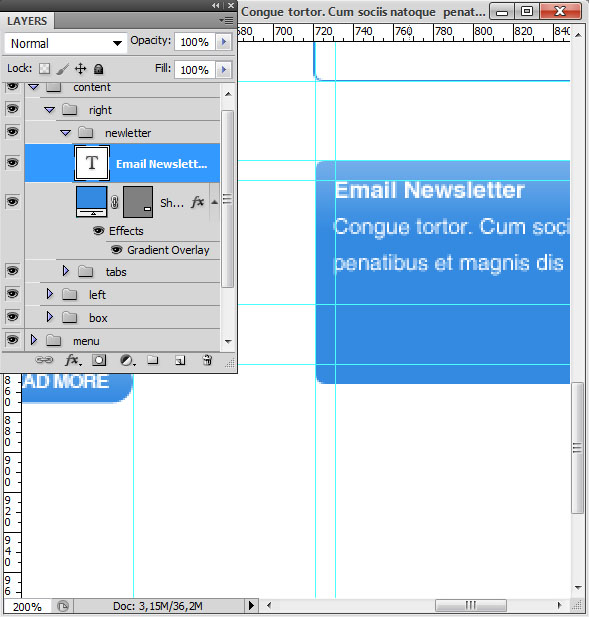Select the blue shape layer thumbnail
The height and width of the screenshot is (617, 589).
click(x=91, y=202)
